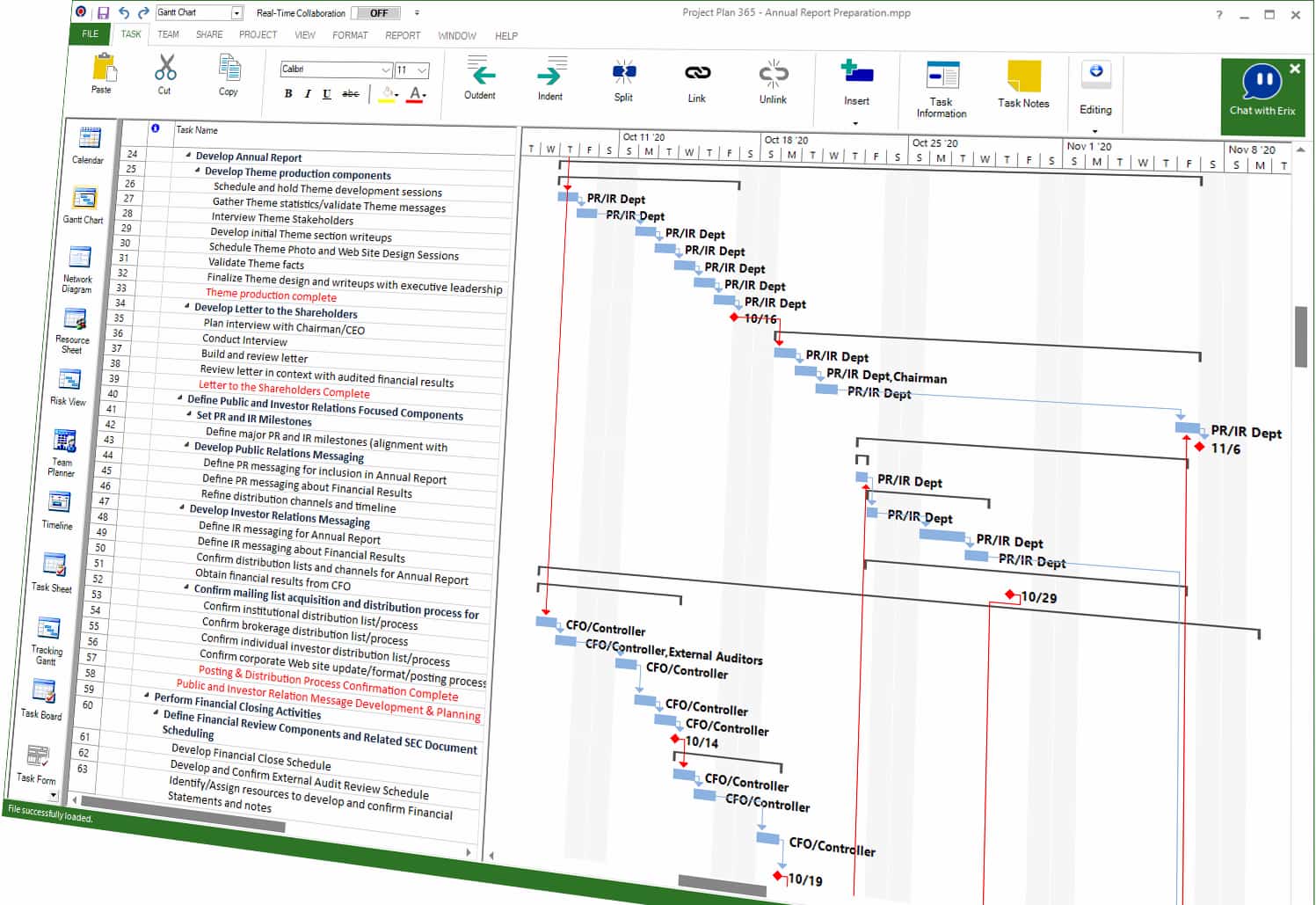Toggle italic formatting
This screenshot has width=1316, height=905.
308,93
